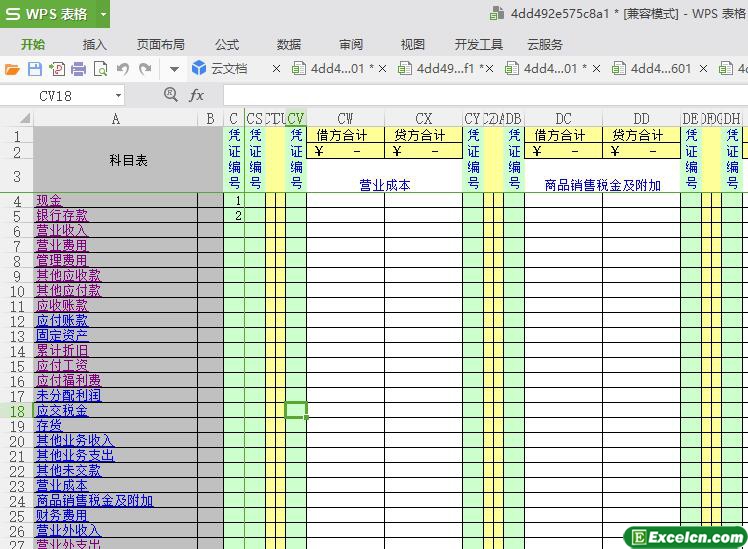Open the WPS 表格 application menu arrow
The image size is (748, 549).
(103, 15)
